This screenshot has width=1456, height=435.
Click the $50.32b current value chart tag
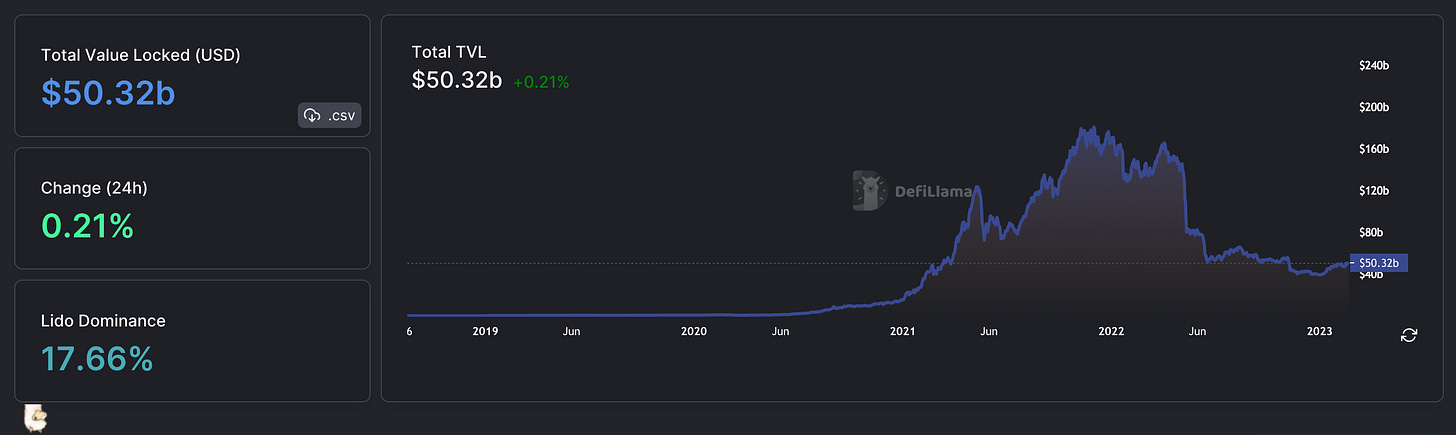1379,264
